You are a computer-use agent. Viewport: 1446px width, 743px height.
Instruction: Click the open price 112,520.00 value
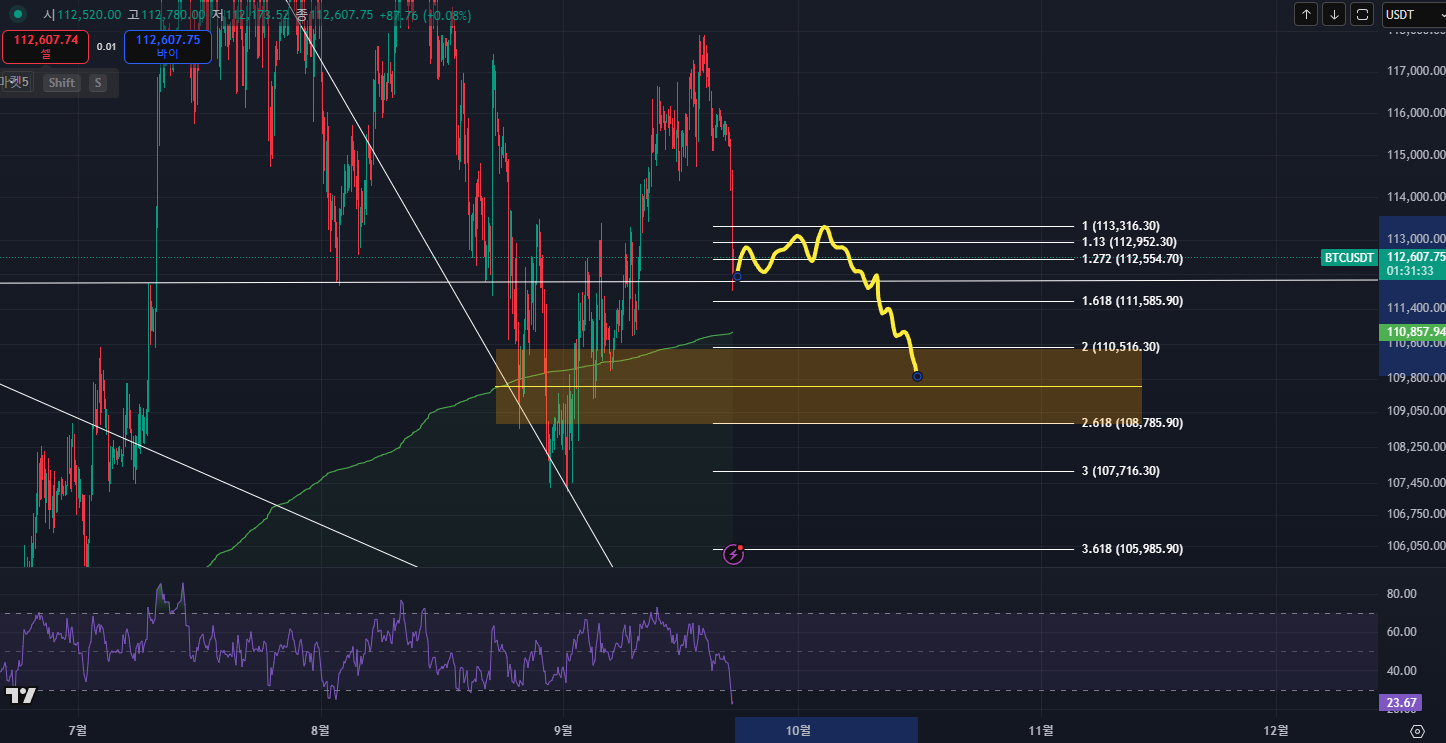pyautogui.click(x=88, y=15)
